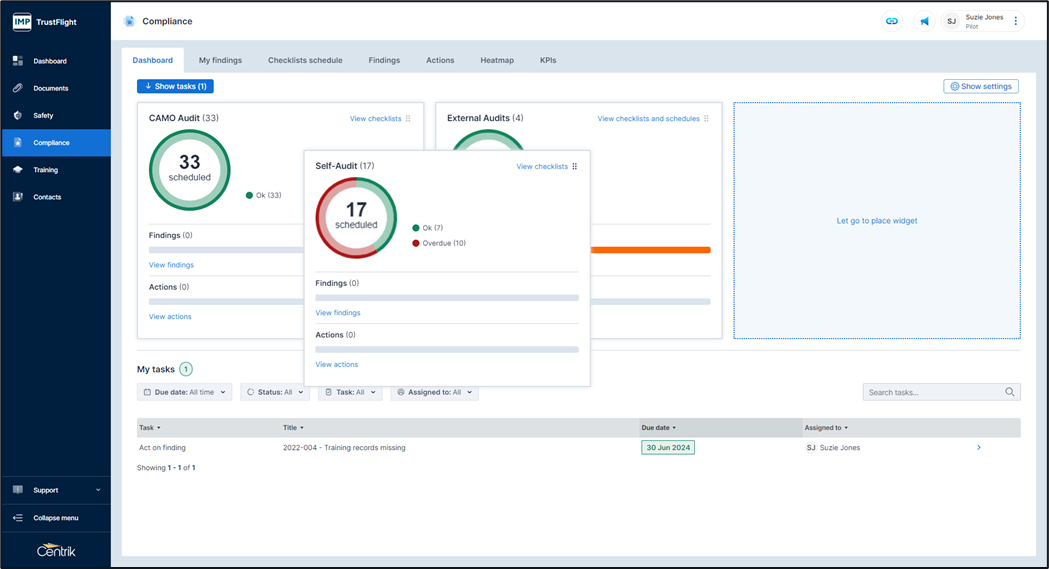The height and width of the screenshot is (569, 1049).
Task: Click the Self-Audit donut chart
Action: click(x=356, y=218)
